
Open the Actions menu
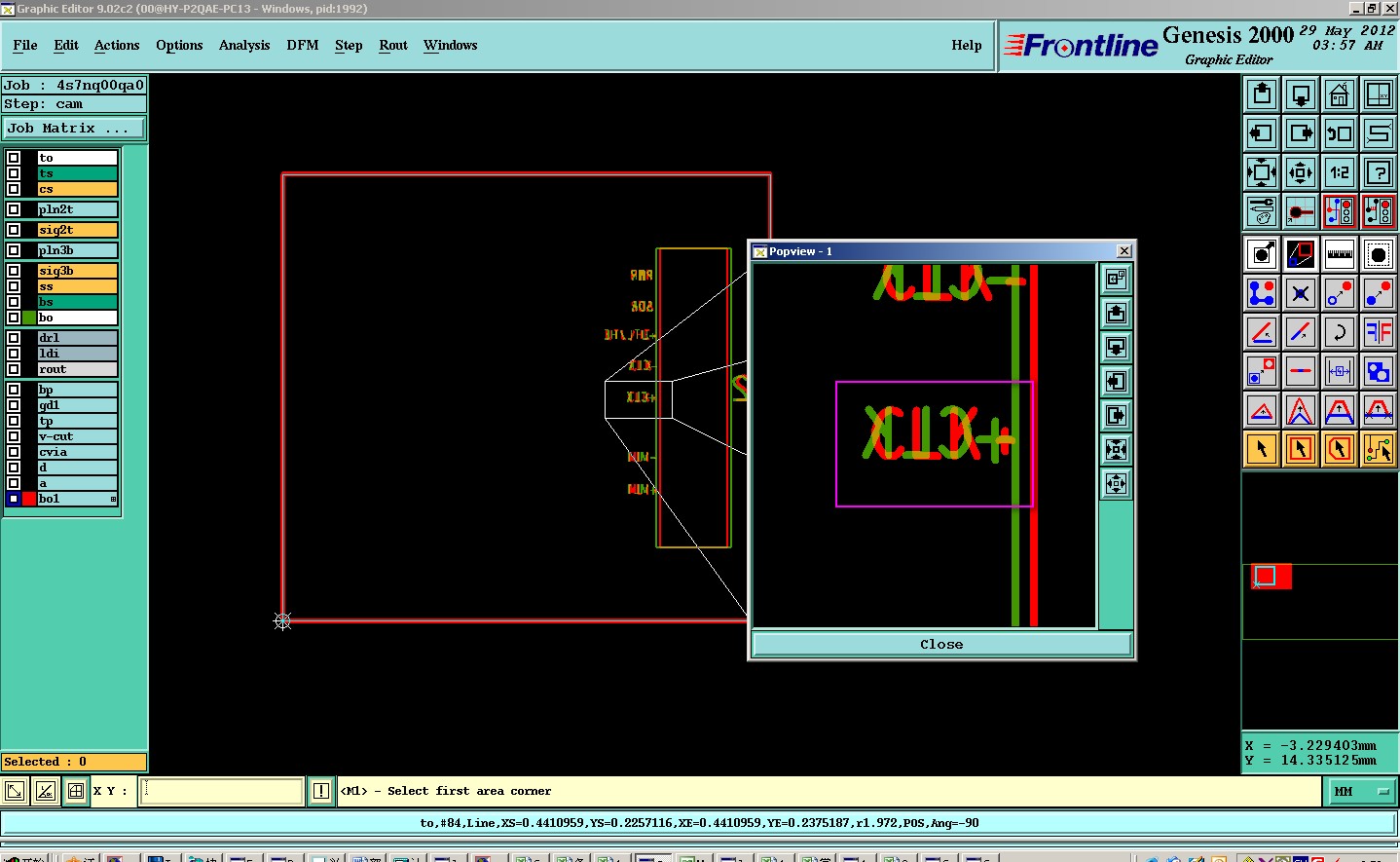117,45
